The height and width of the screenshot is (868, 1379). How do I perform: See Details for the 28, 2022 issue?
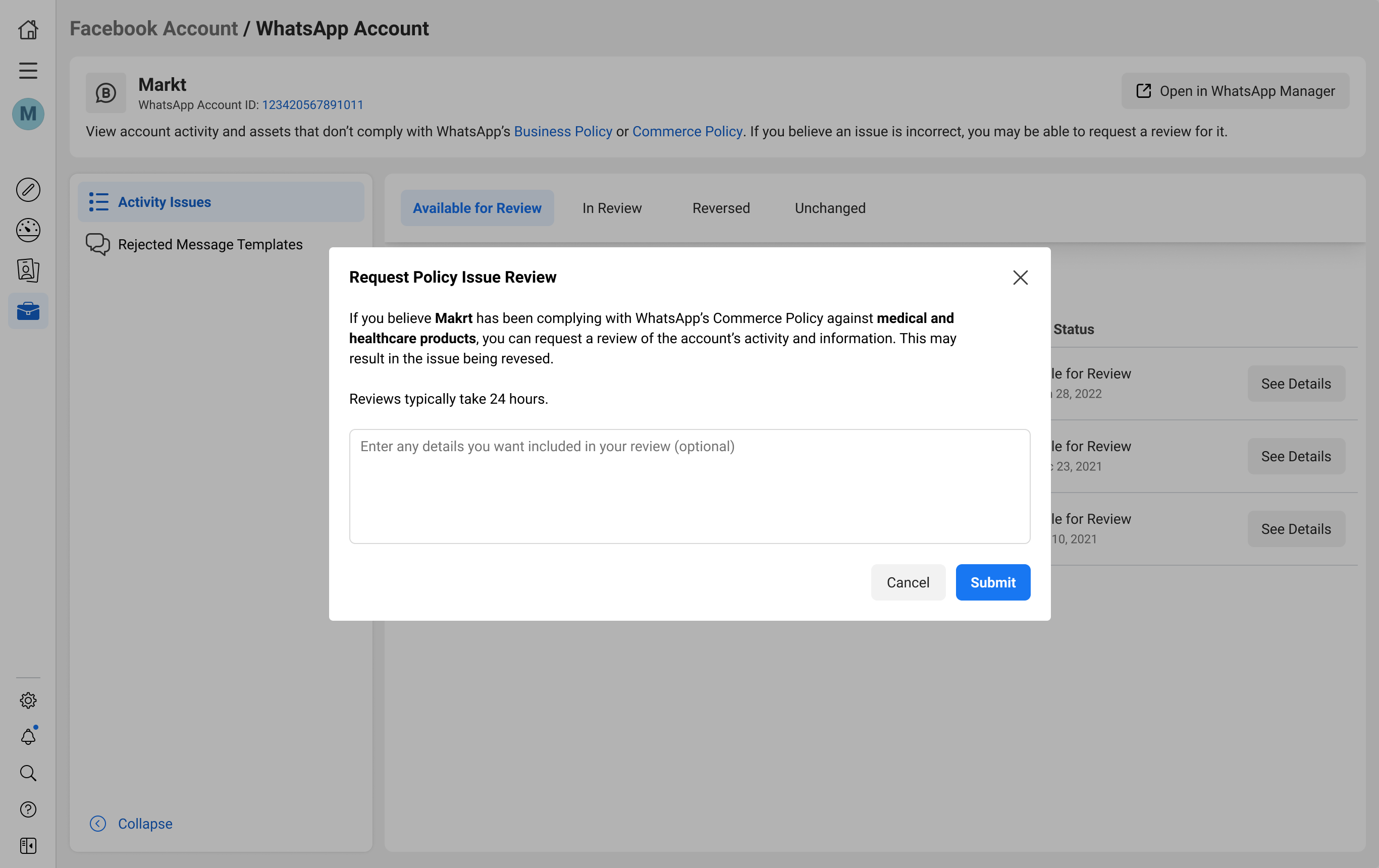1296,384
